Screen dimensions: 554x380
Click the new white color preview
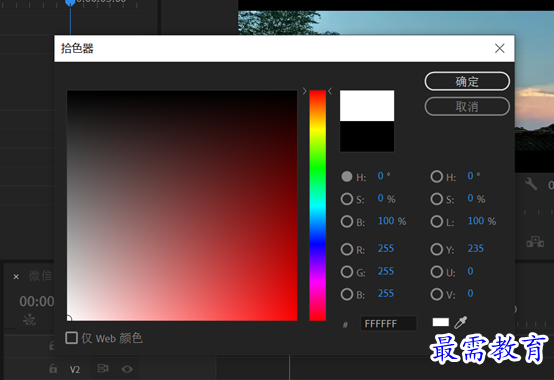click(x=367, y=106)
